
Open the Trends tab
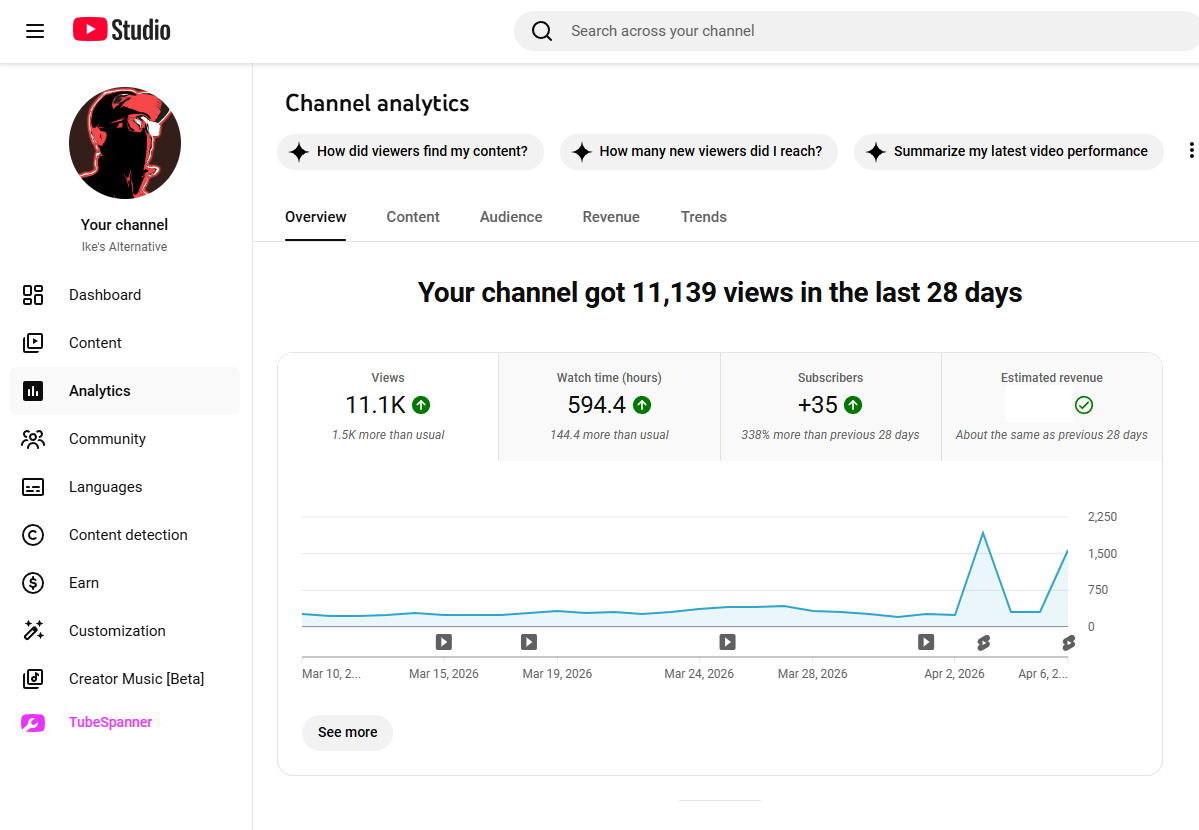[x=703, y=217]
